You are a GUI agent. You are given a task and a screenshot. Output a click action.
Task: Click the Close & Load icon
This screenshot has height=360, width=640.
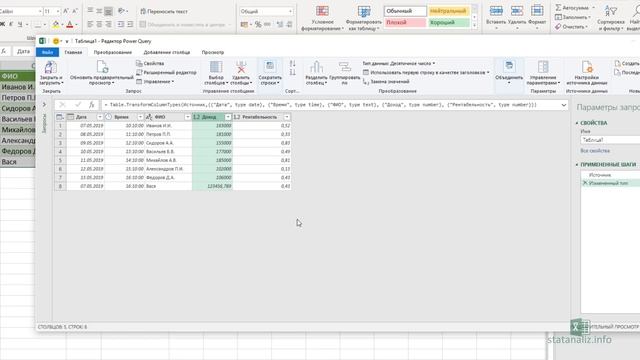(x=50, y=68)
